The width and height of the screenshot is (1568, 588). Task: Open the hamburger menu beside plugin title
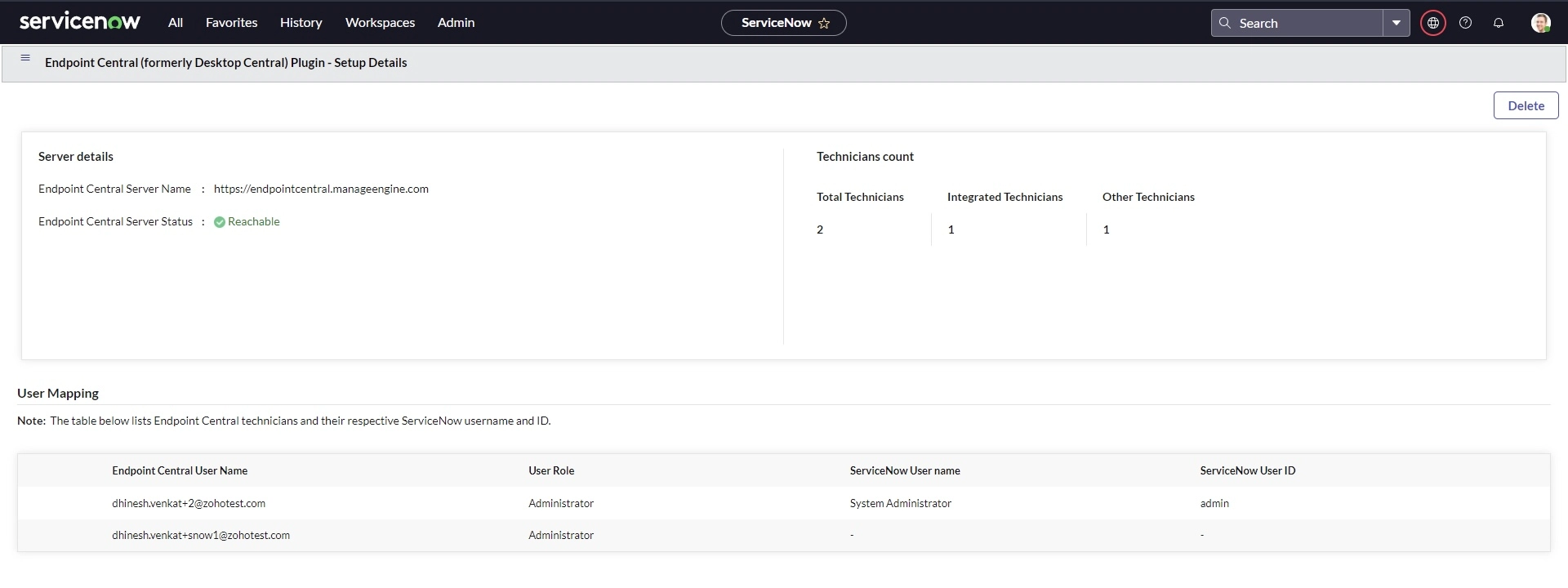point(25,57)
